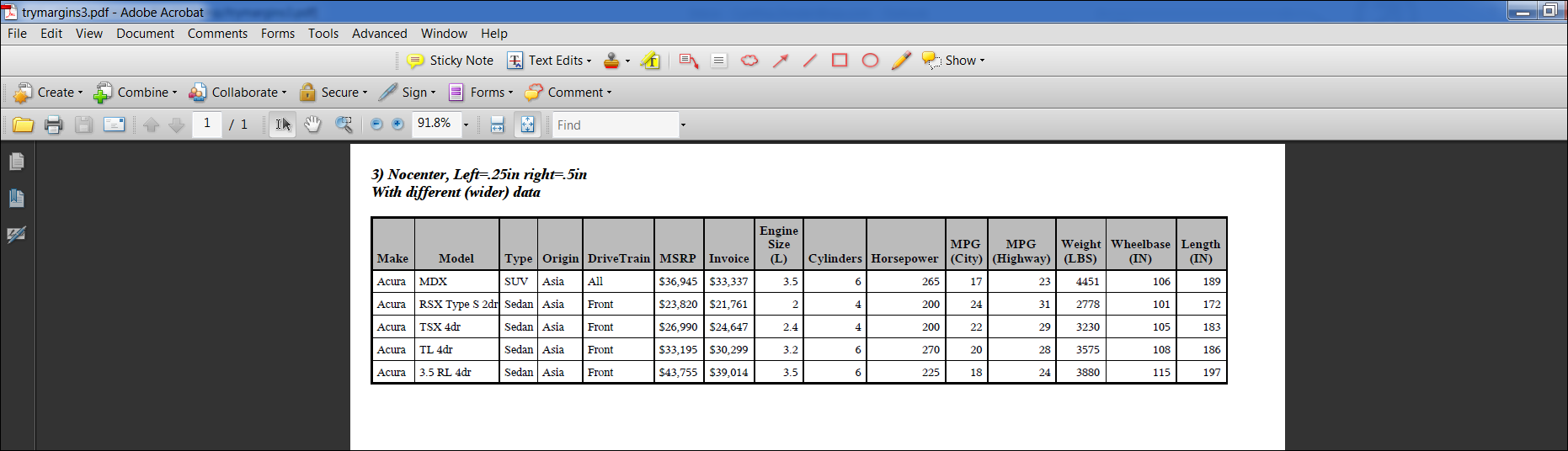Viewport: 1568px width, 451px height.
Task: Open the Forms toolbar dropdown
Action: (480, 93)
